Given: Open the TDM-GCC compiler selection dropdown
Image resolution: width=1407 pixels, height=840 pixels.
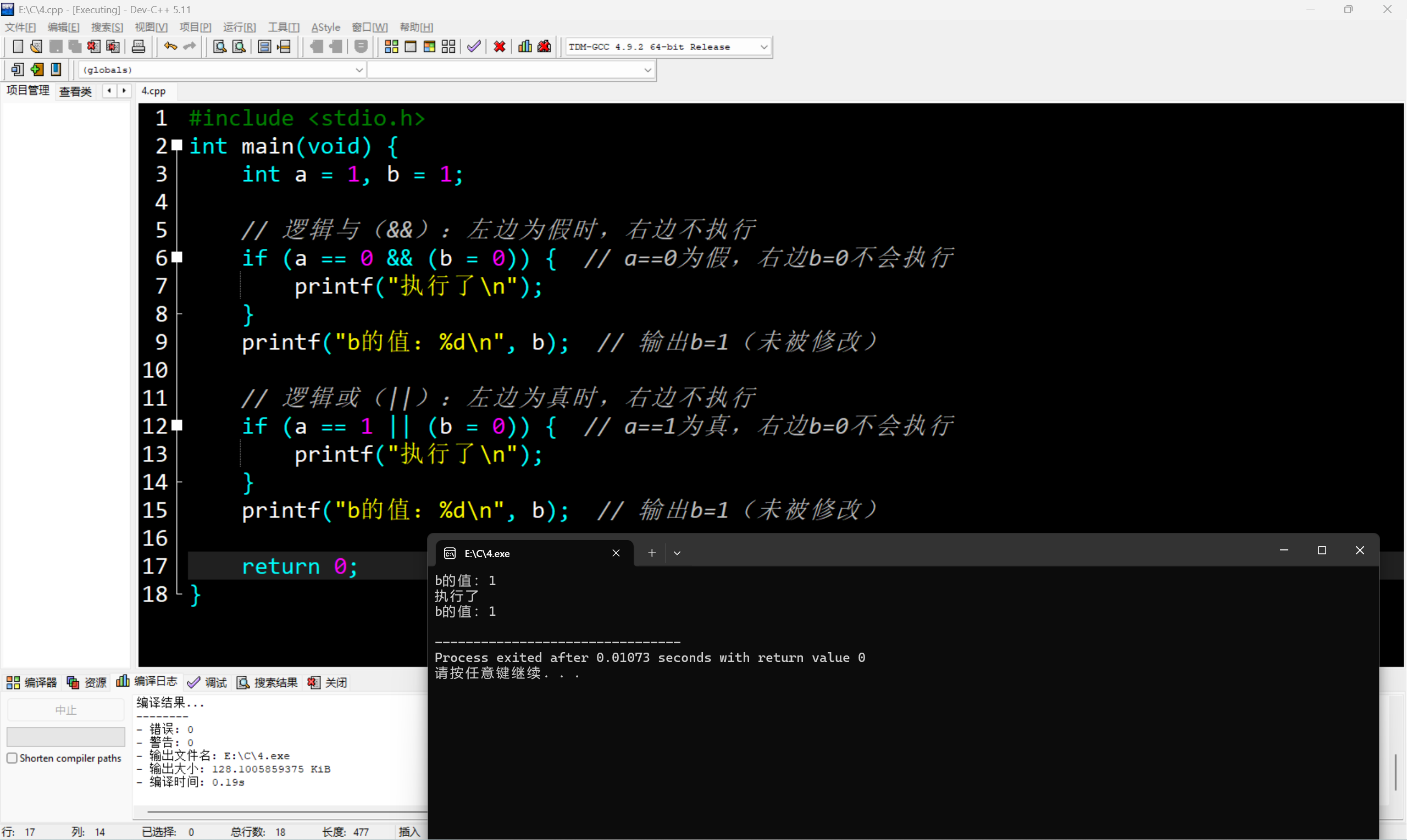Looking at the screenshot, I should (763, 47).
